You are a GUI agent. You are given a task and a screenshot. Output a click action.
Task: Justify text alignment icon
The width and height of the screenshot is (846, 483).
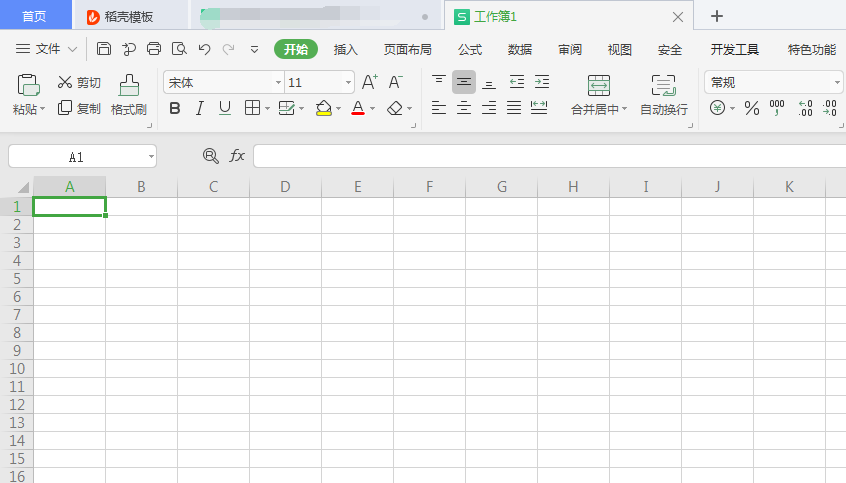pyautogui.click(x=514, y=108)
